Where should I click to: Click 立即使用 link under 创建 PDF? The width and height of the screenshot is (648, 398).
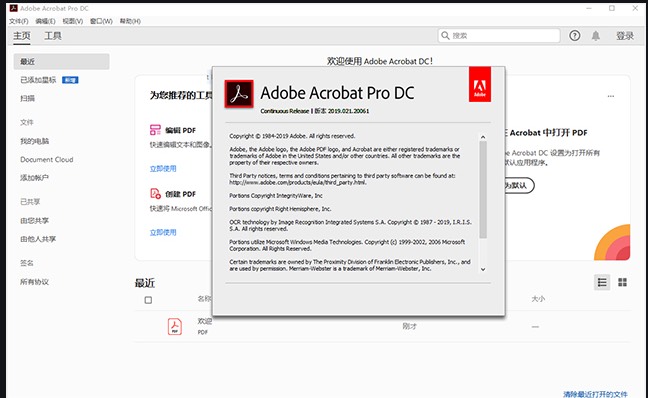pyautogui.click(x=163, y=232)
